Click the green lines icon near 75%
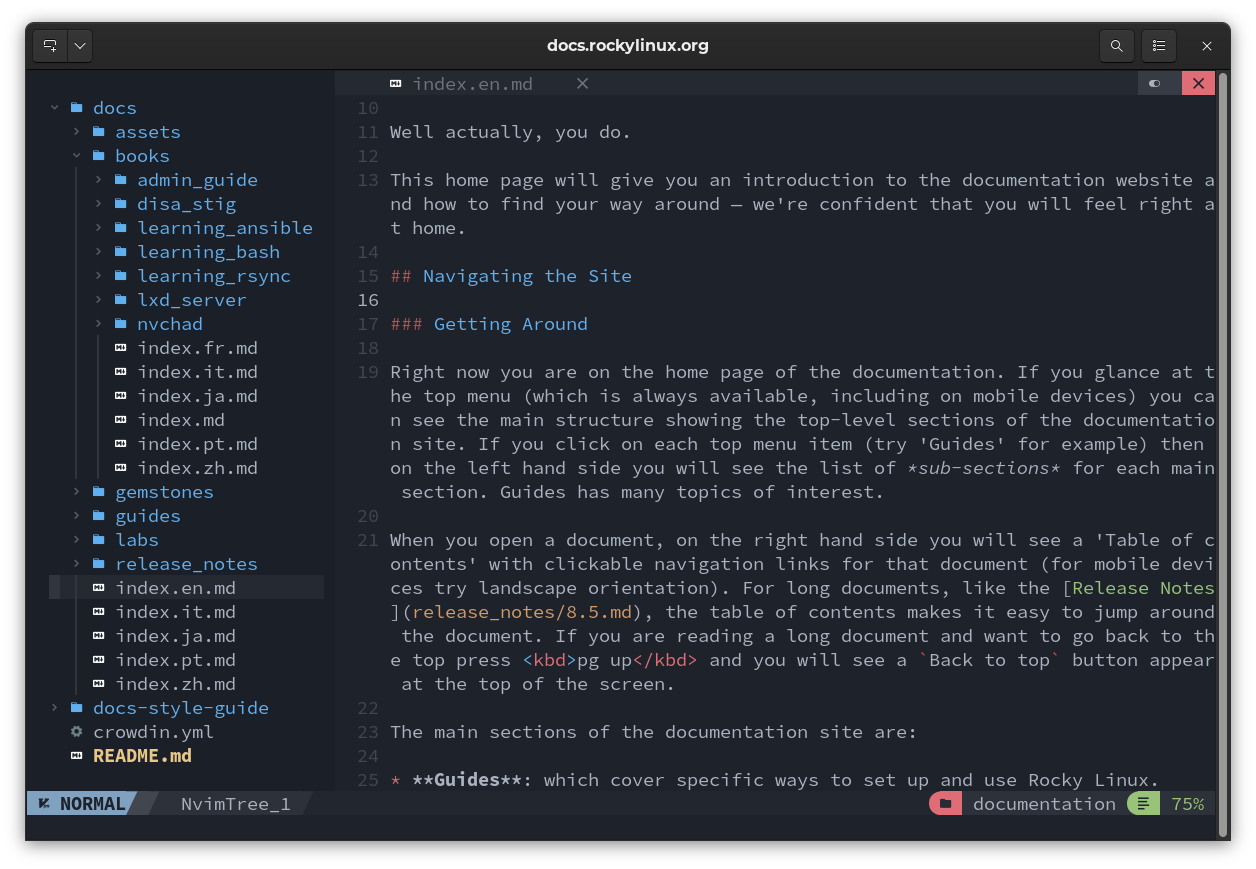 pyautogui.click(x=1143, y=804)
